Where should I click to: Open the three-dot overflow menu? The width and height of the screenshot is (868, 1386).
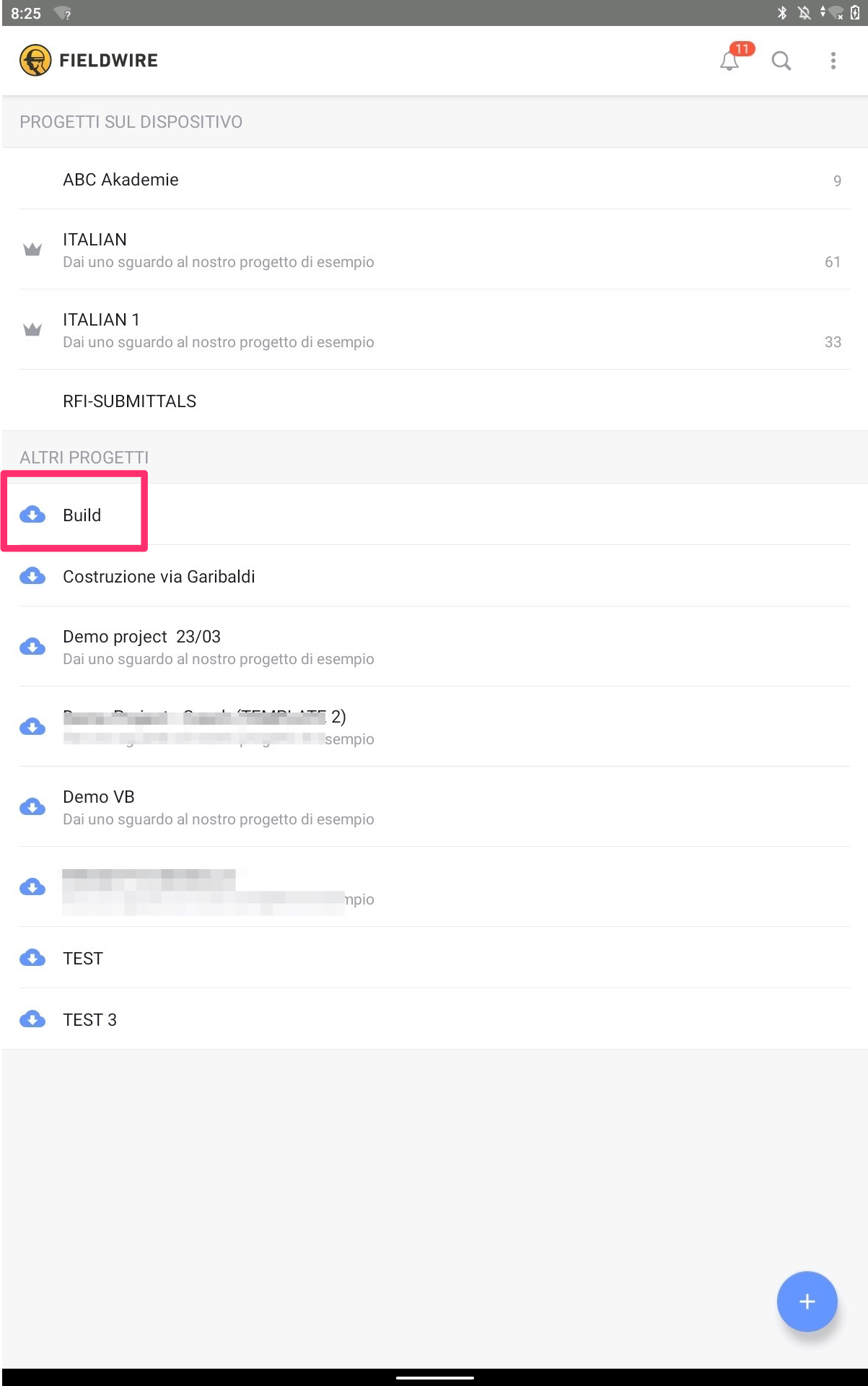click(x=833, y=61)
